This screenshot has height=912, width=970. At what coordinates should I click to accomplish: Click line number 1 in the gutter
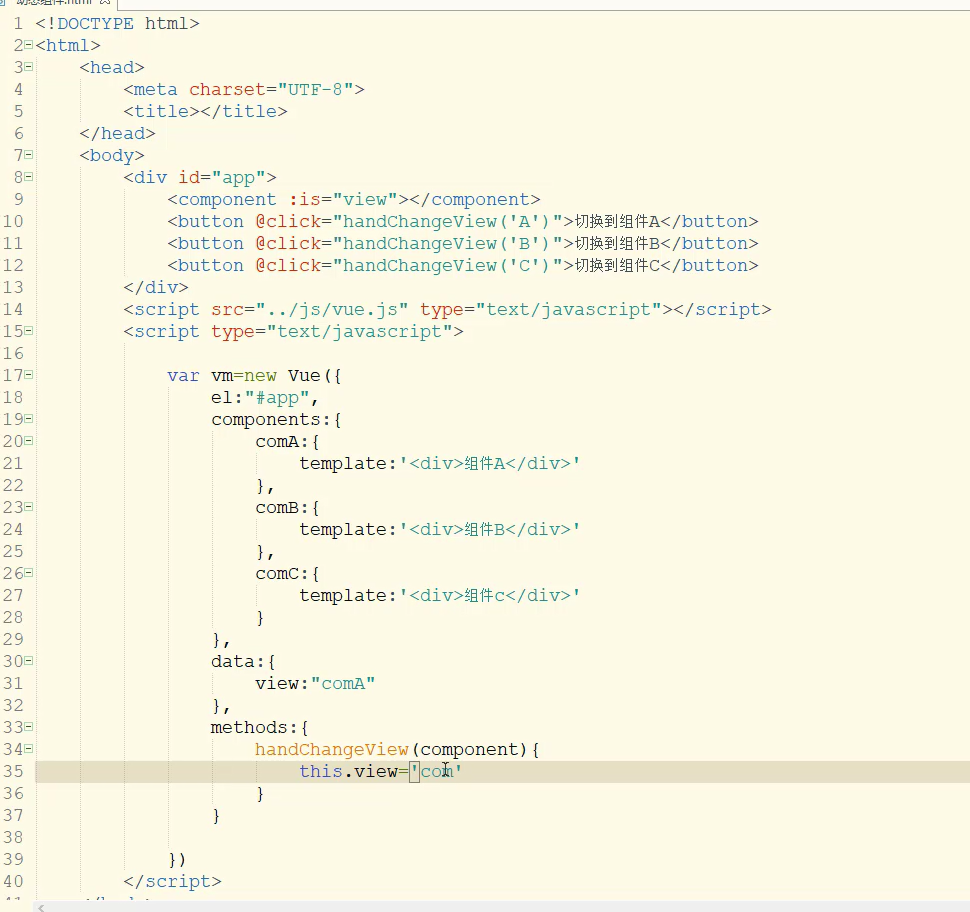coord(18,24)
